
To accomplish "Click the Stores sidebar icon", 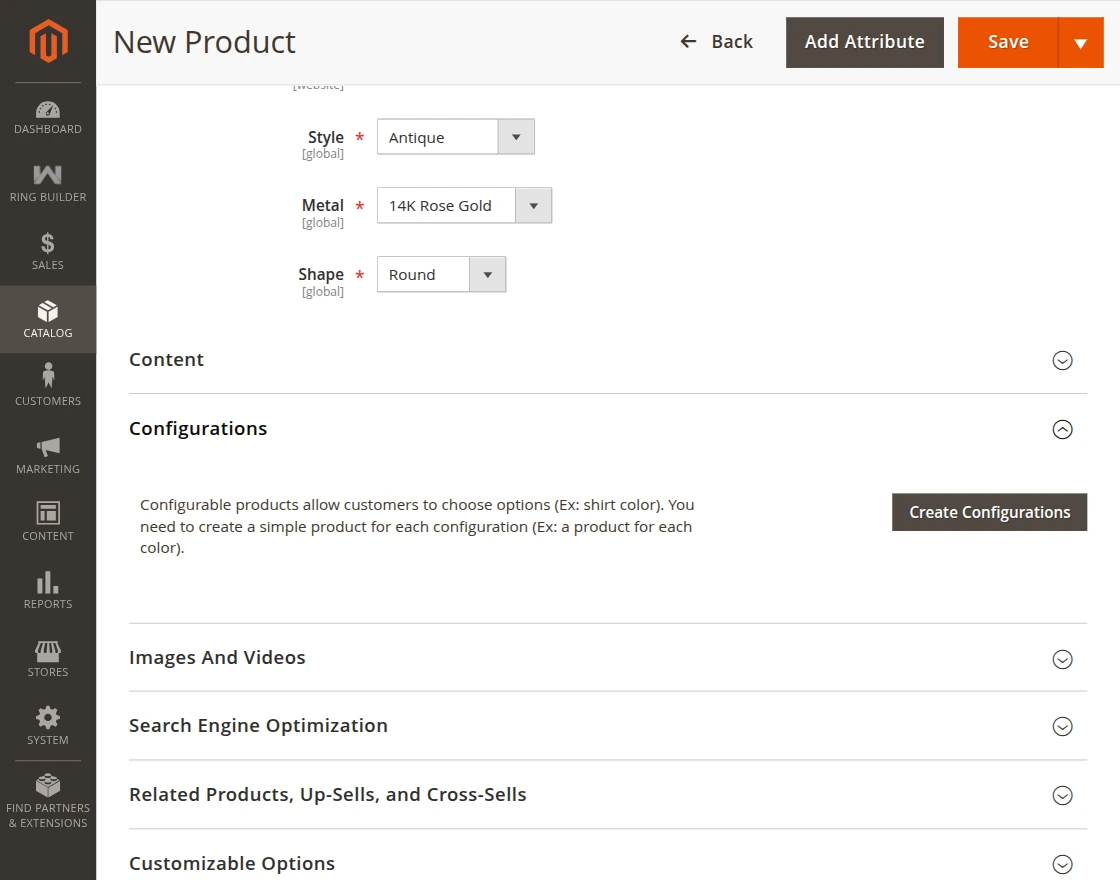I will 47,651.
